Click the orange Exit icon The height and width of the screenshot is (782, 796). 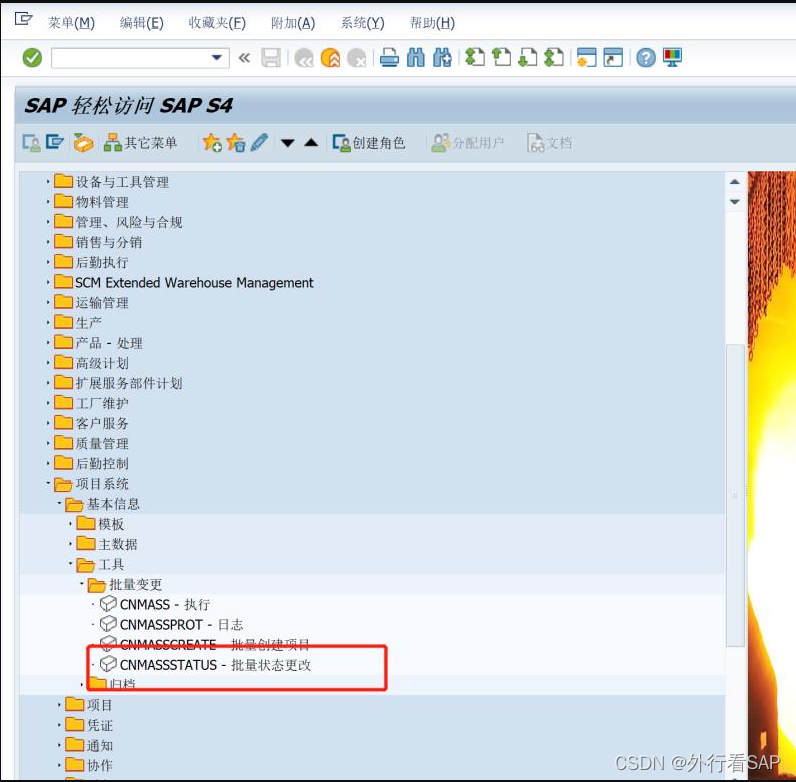tap(330, 58)
